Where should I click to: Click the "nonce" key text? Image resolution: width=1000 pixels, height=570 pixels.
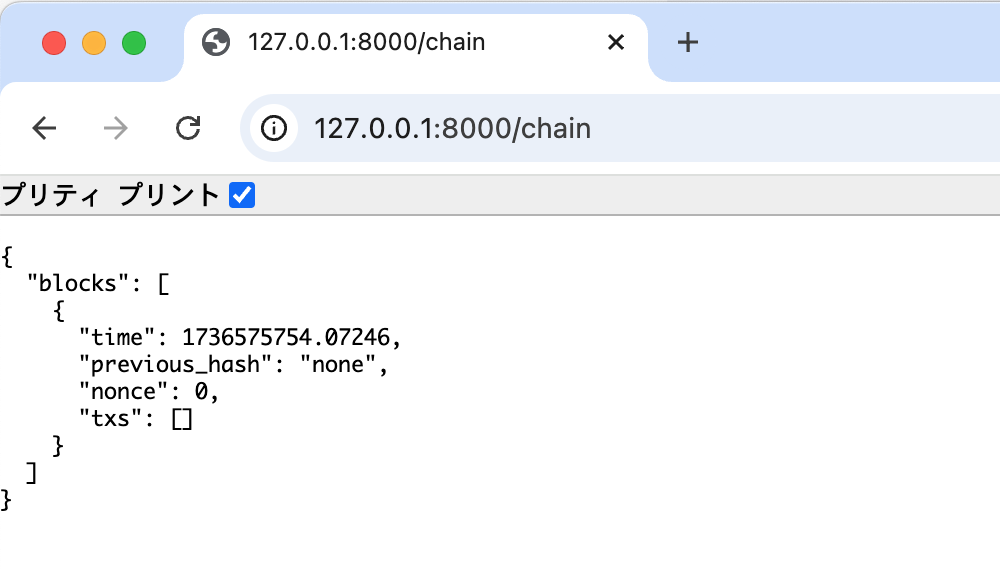[x=124, y=391]
